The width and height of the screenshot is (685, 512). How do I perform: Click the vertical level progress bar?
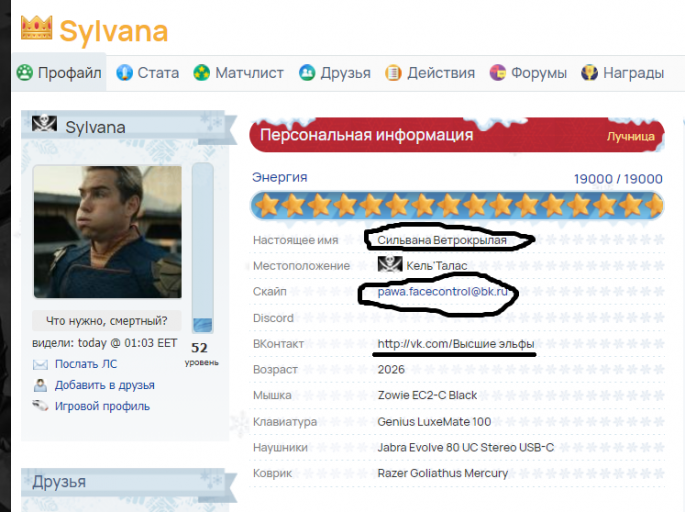click(202, 248)
